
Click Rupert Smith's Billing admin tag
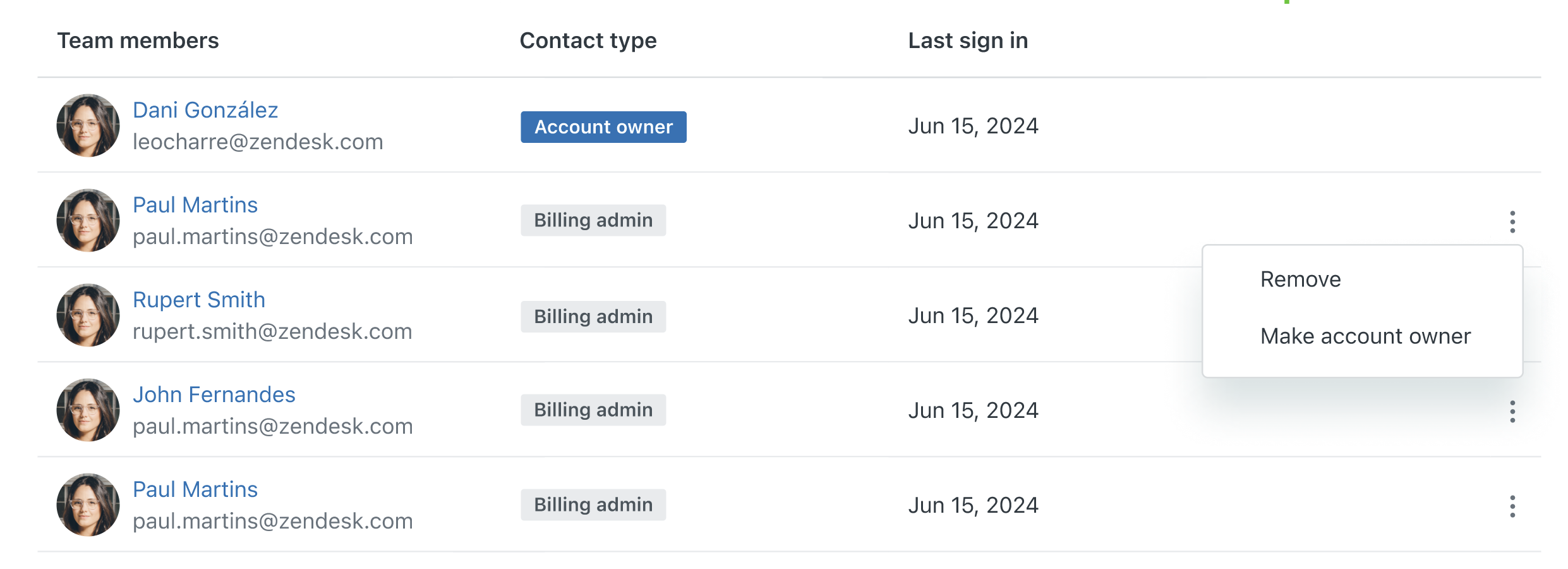tap(593, 316)
